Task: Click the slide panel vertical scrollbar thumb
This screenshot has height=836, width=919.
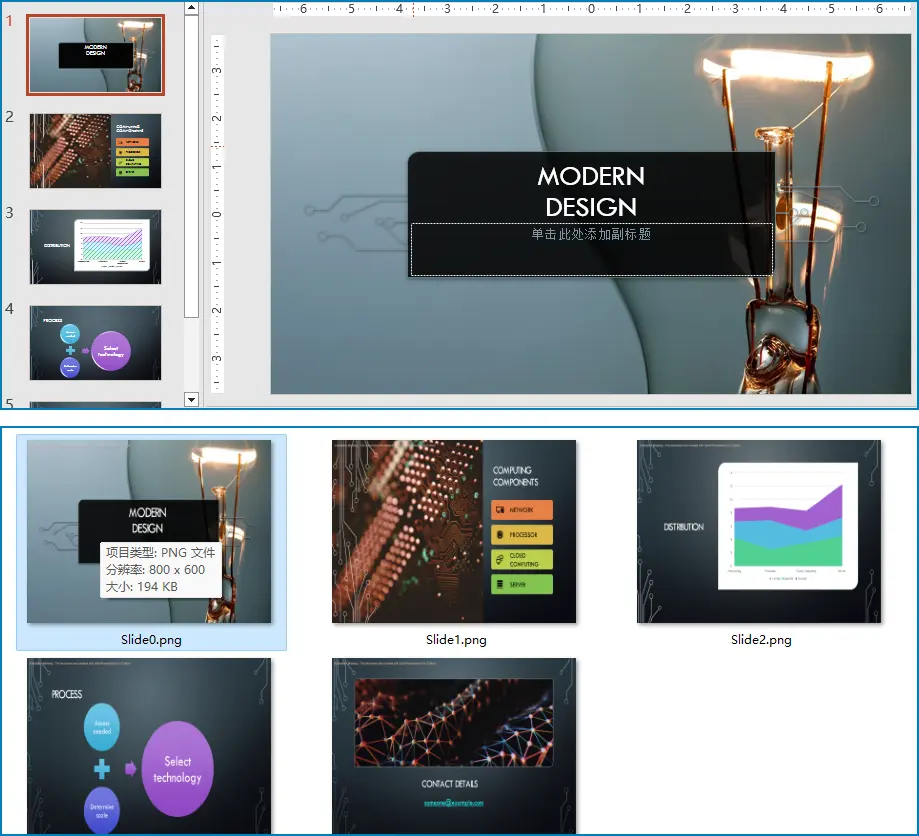Action: 192,165
